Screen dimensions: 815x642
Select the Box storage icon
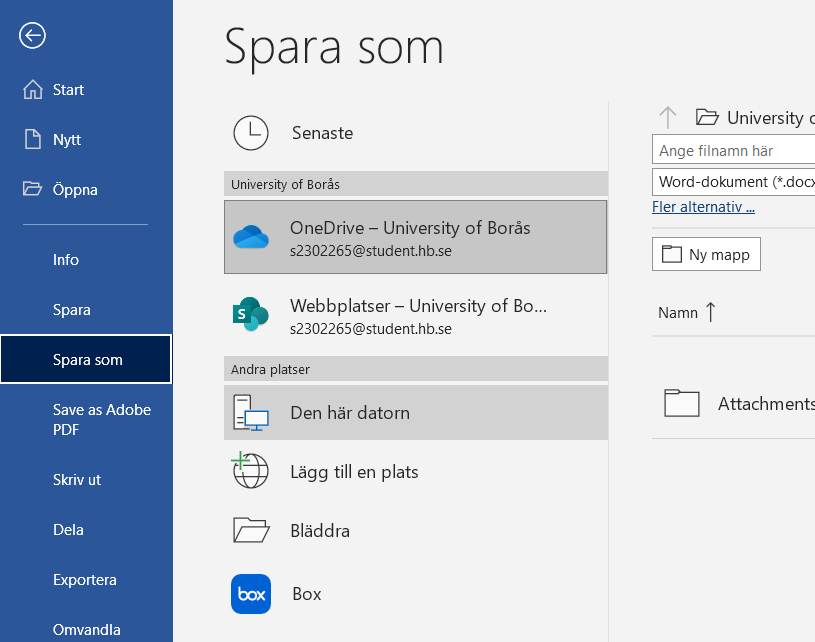[x=251, y=594]
